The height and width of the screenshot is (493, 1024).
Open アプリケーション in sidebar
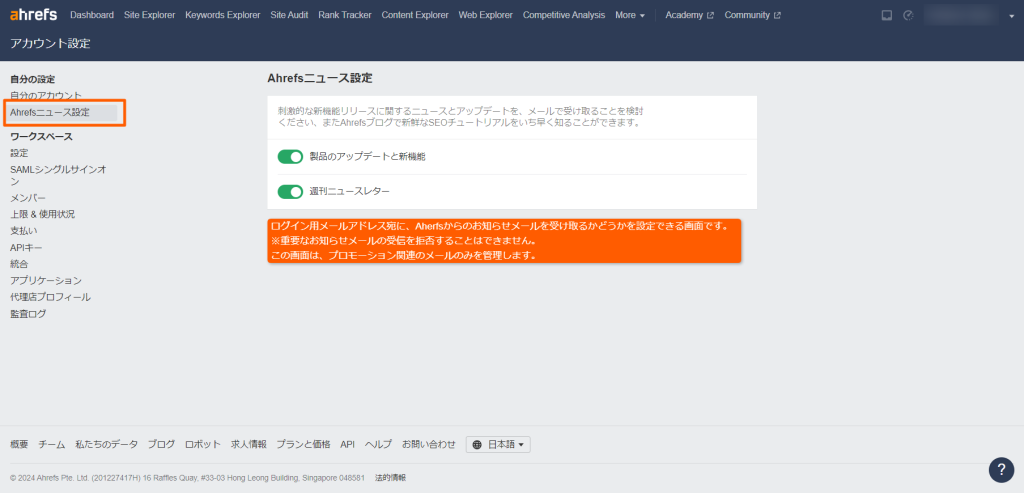coord(46,281)
